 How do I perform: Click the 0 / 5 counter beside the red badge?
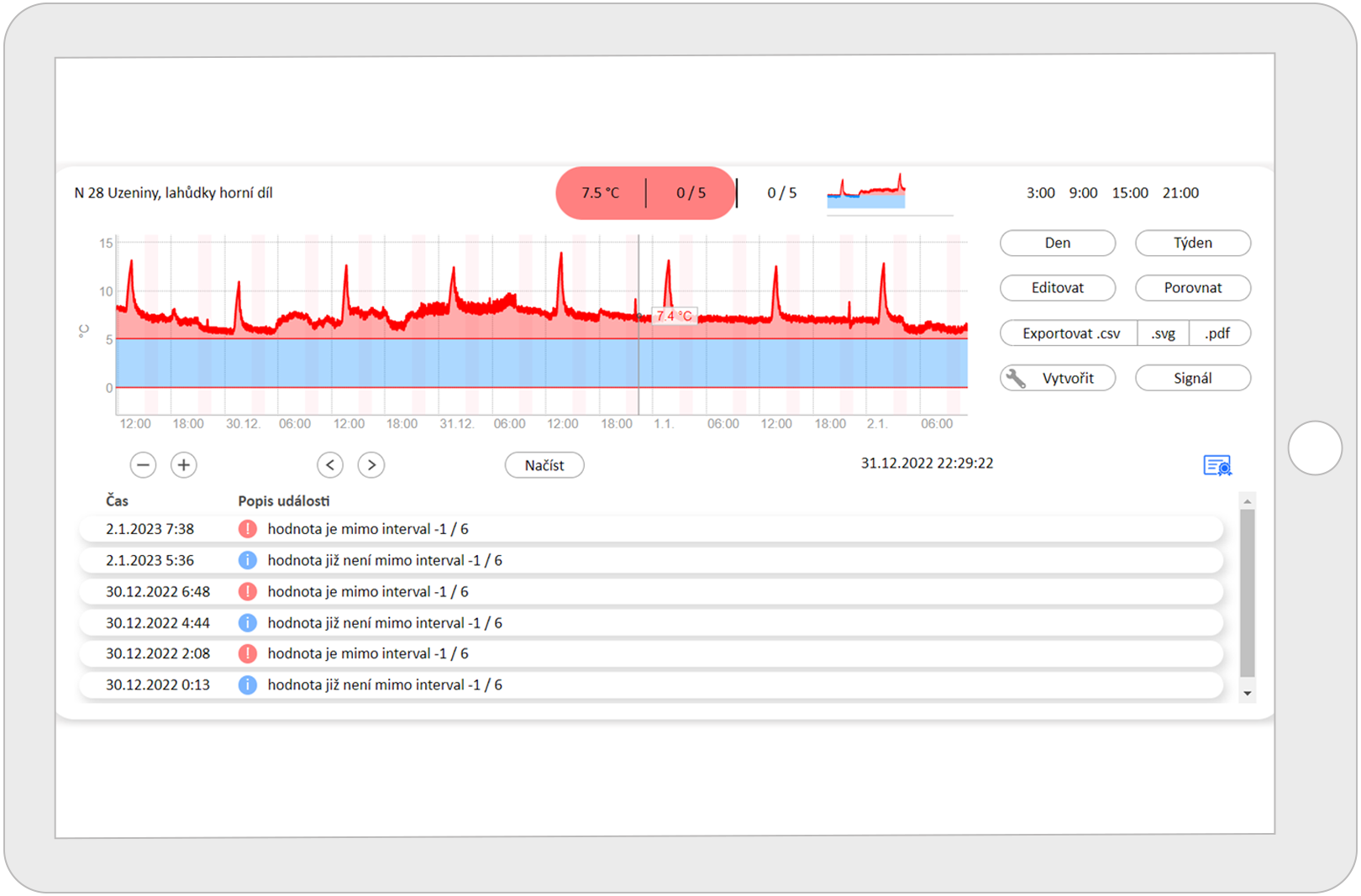(782, 193)
